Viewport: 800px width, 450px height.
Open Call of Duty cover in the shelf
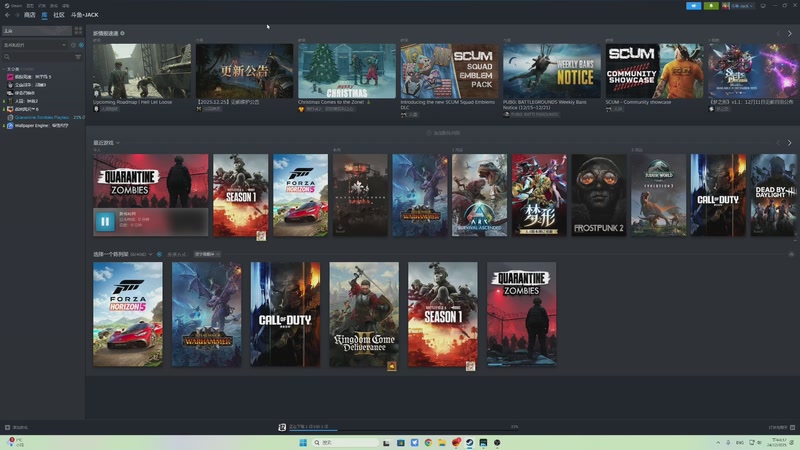click(285, 314)
